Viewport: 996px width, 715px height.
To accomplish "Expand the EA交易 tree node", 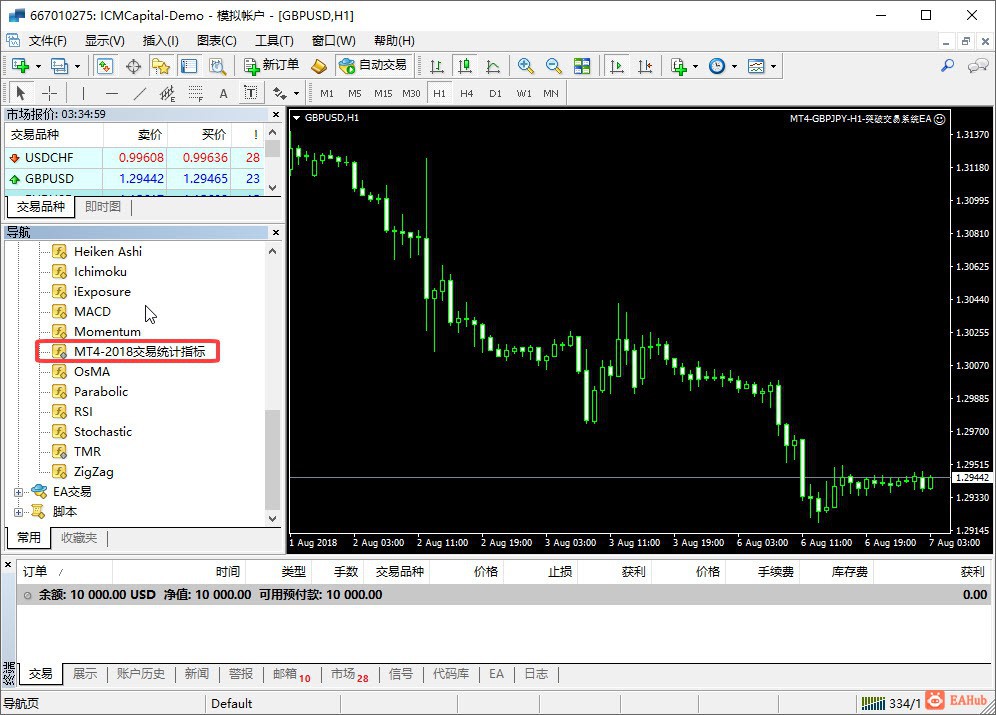I will (18, 492).
